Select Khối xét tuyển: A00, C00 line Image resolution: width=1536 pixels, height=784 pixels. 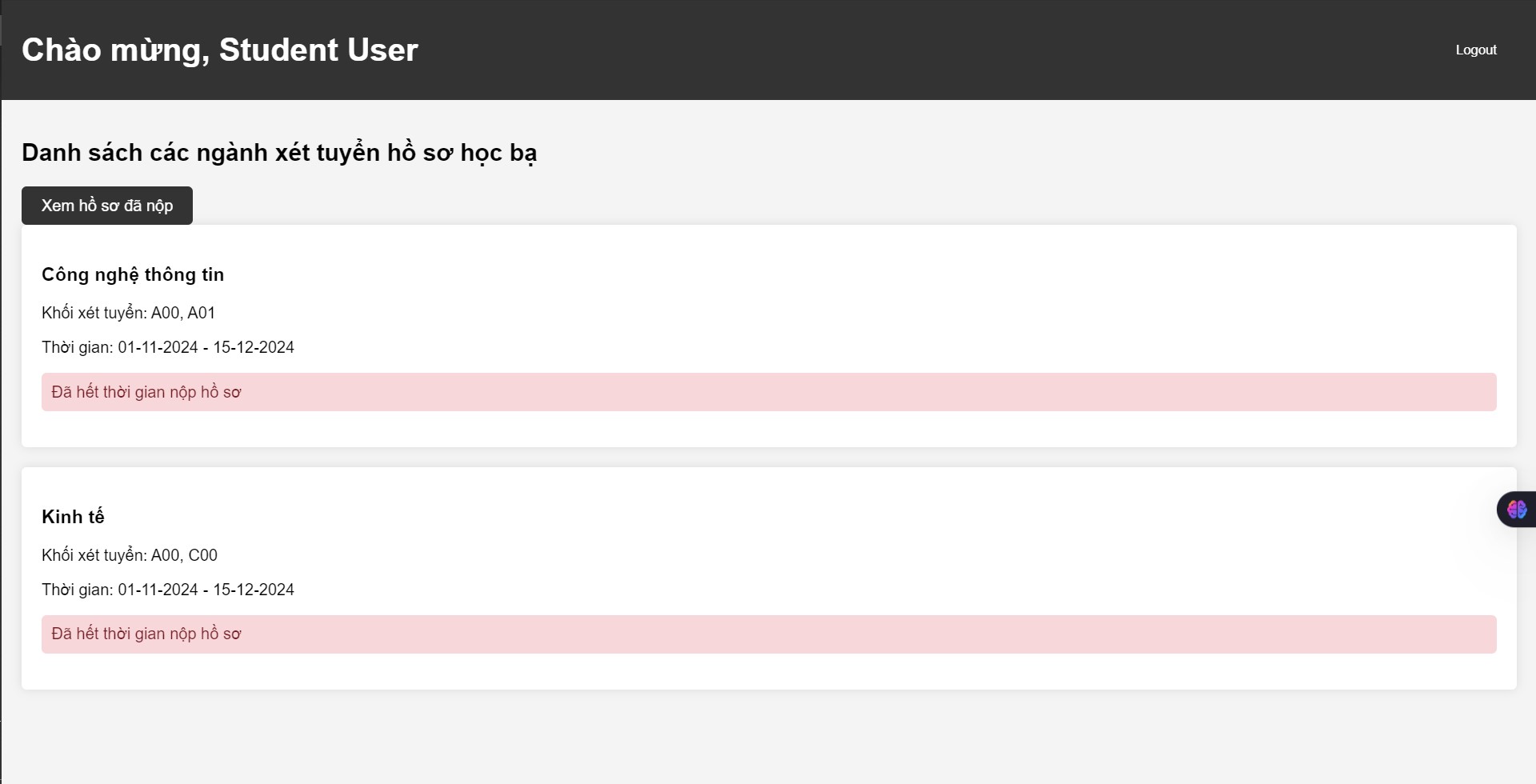[130, 555]
